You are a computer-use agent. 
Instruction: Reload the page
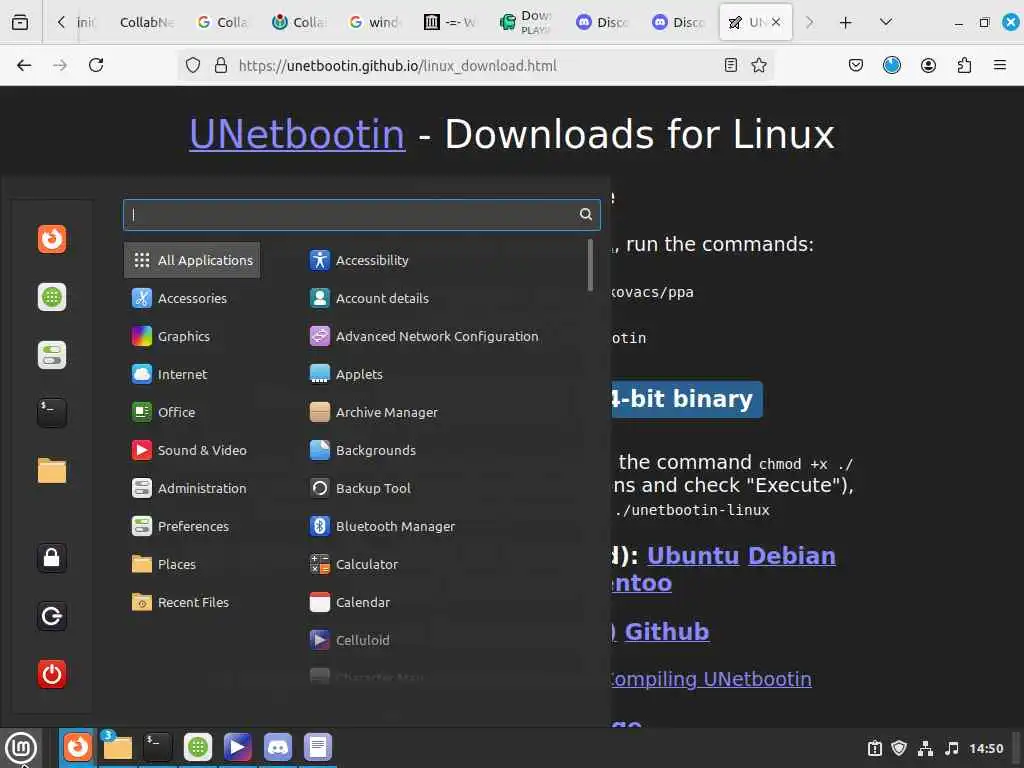[x=96, y=65]
